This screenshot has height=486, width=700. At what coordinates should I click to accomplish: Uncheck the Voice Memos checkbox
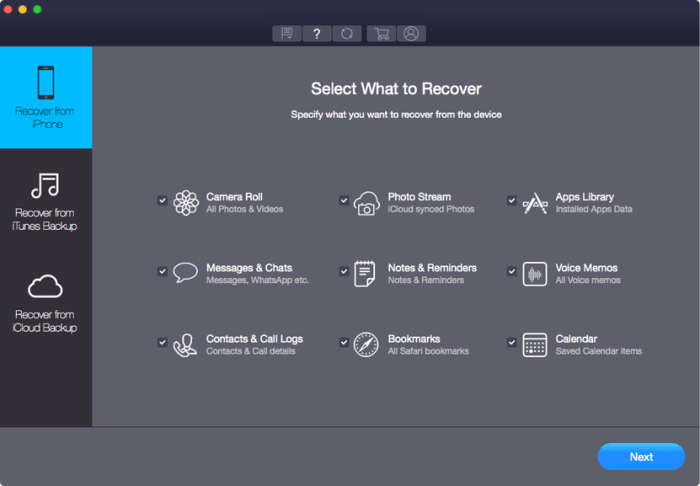[x=512, y=271]
